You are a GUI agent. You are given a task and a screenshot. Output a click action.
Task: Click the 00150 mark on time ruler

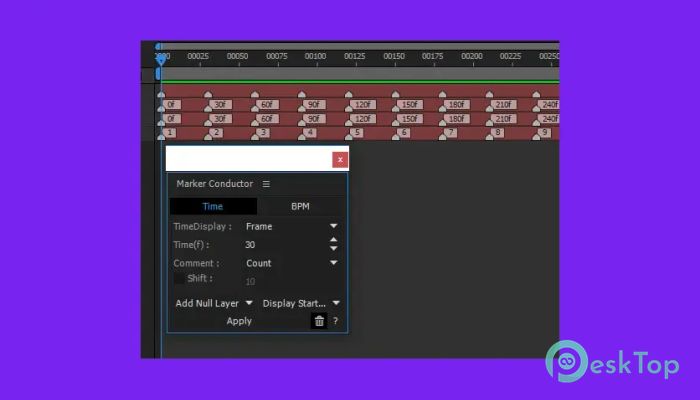[394, 57]
